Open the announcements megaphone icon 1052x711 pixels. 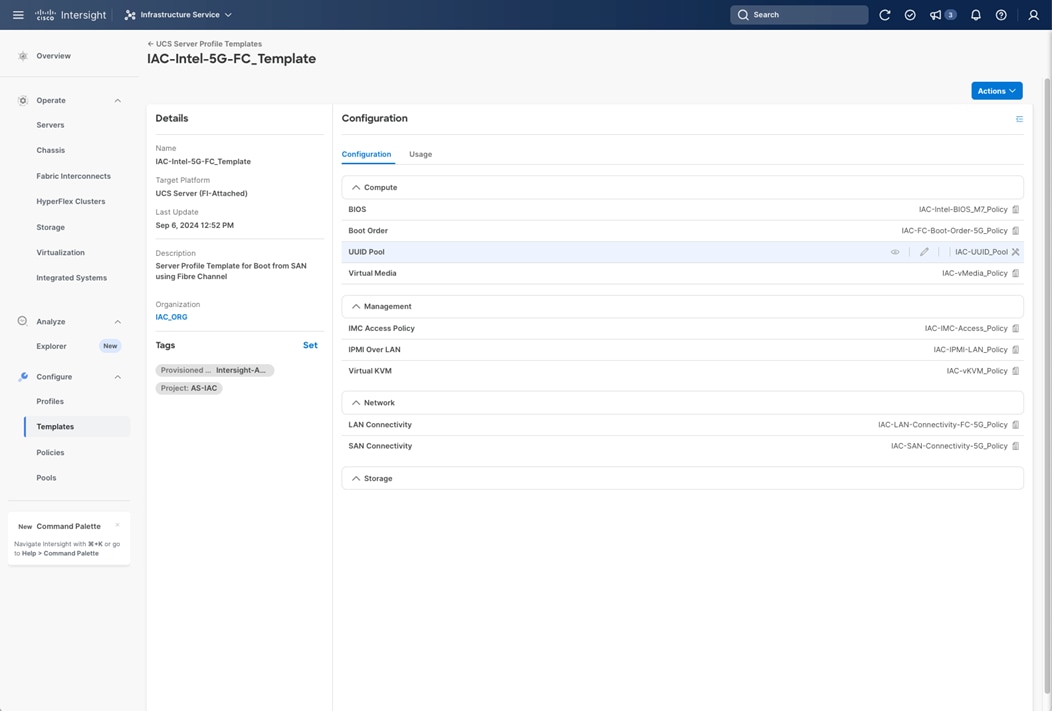(936, 15)
